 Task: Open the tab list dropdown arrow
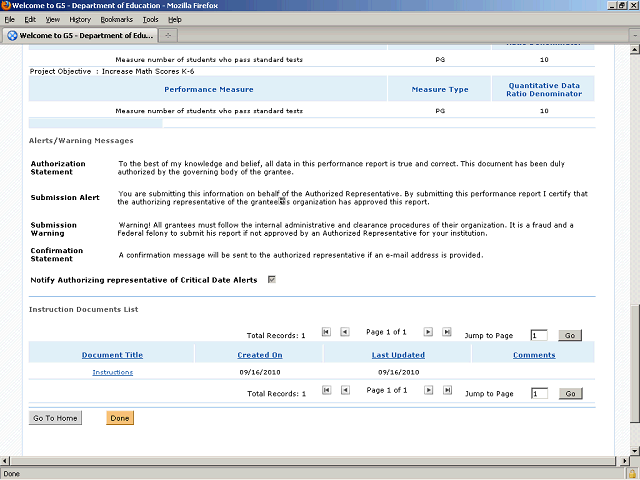click(635, 36)
